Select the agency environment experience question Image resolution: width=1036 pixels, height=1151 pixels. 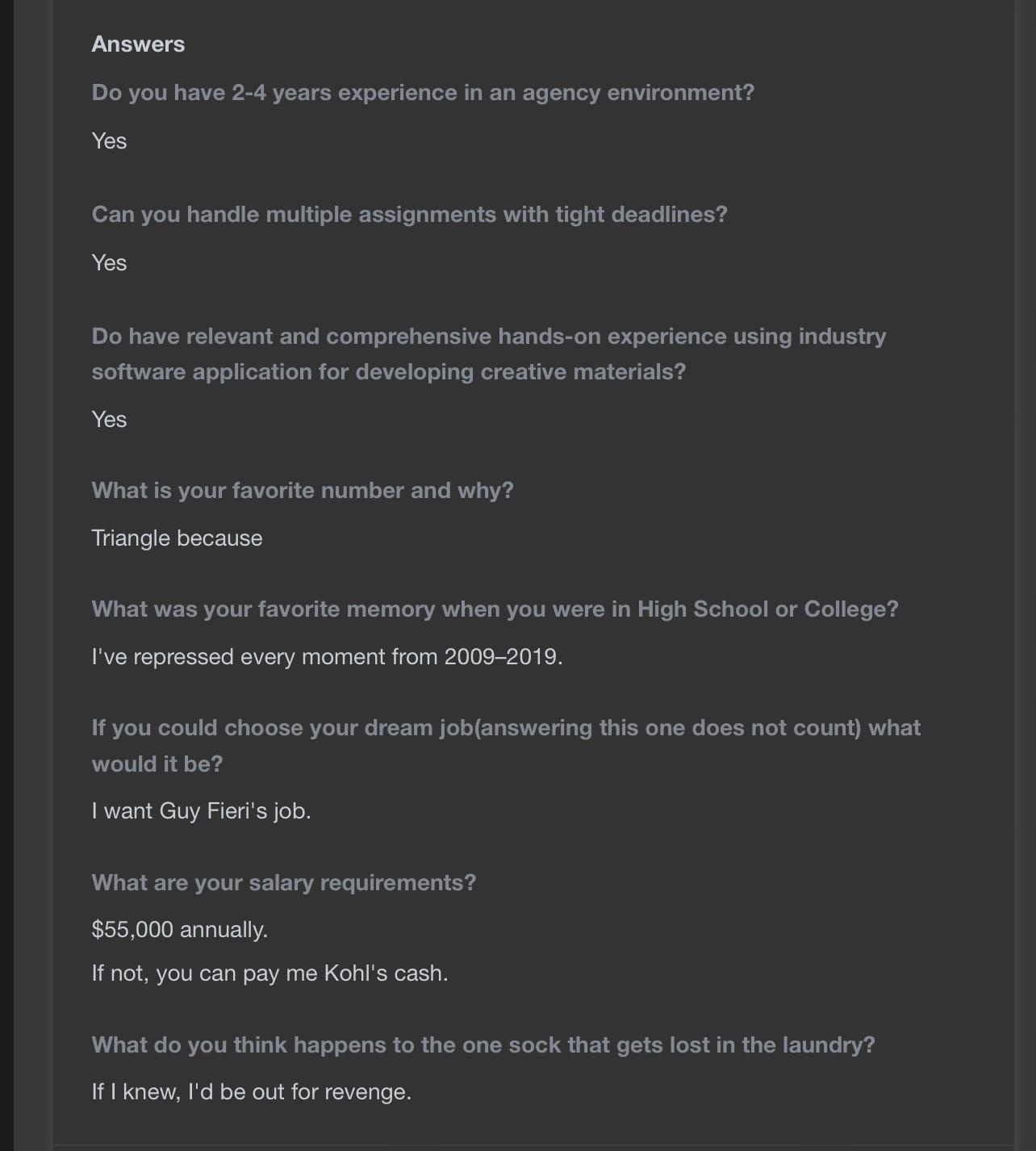tap(423, 93)
